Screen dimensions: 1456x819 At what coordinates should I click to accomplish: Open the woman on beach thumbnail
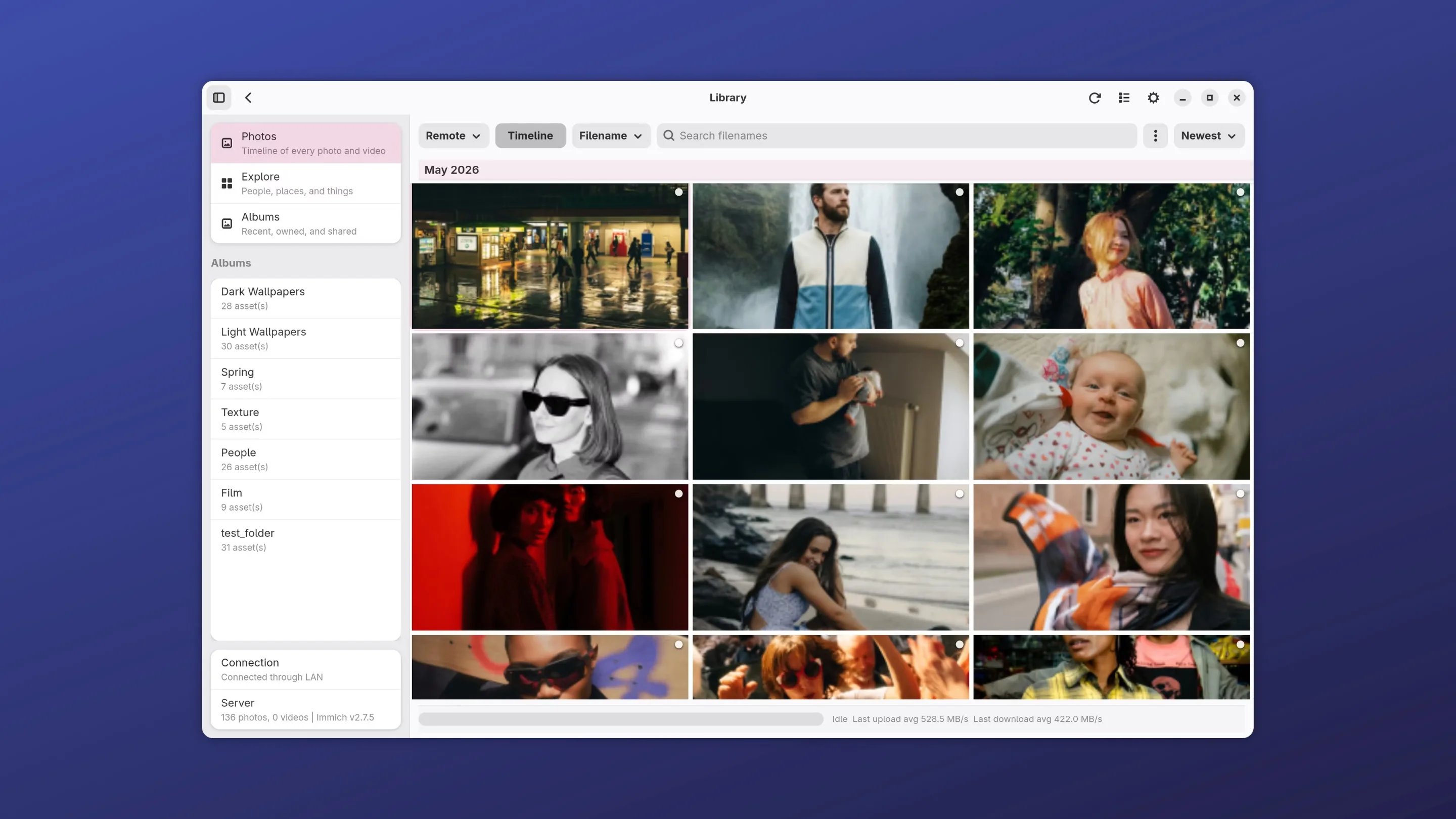click(831, 557)
